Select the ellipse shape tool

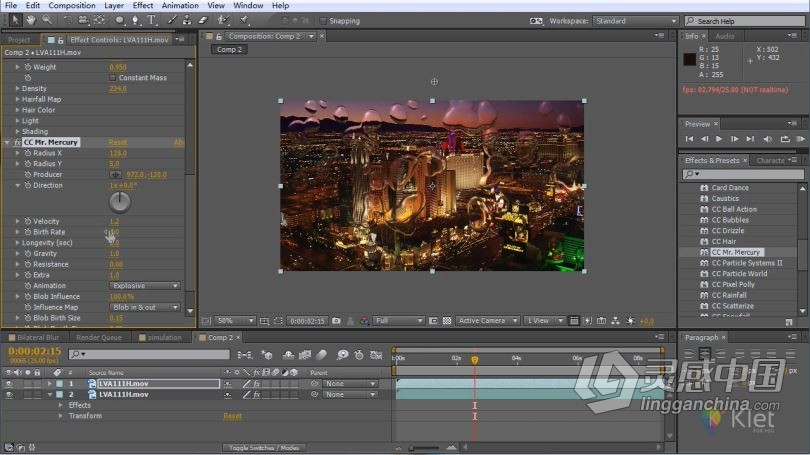pos(119,20)
